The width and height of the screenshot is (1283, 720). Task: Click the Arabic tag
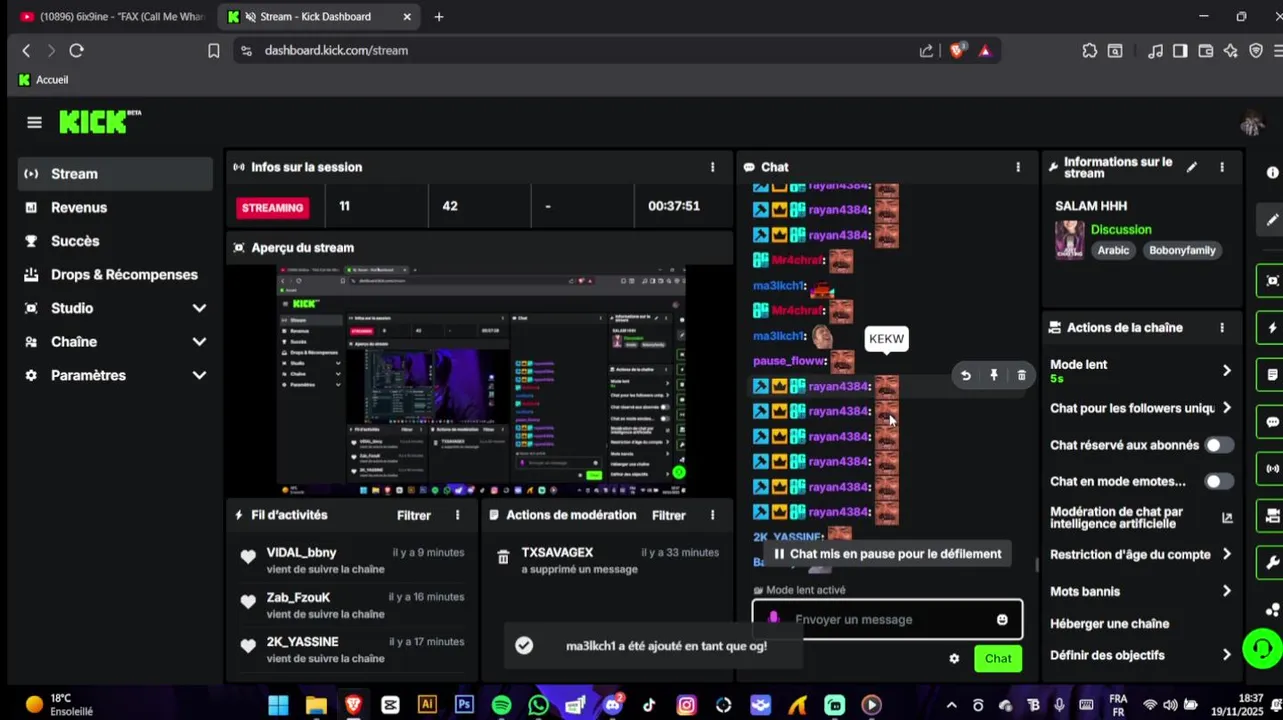click(x=1113, y=250)
